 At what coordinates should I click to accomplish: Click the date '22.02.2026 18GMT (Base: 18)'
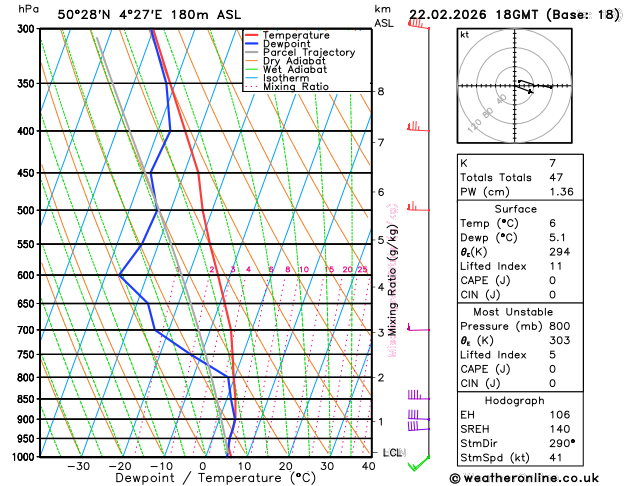(515, 15)
